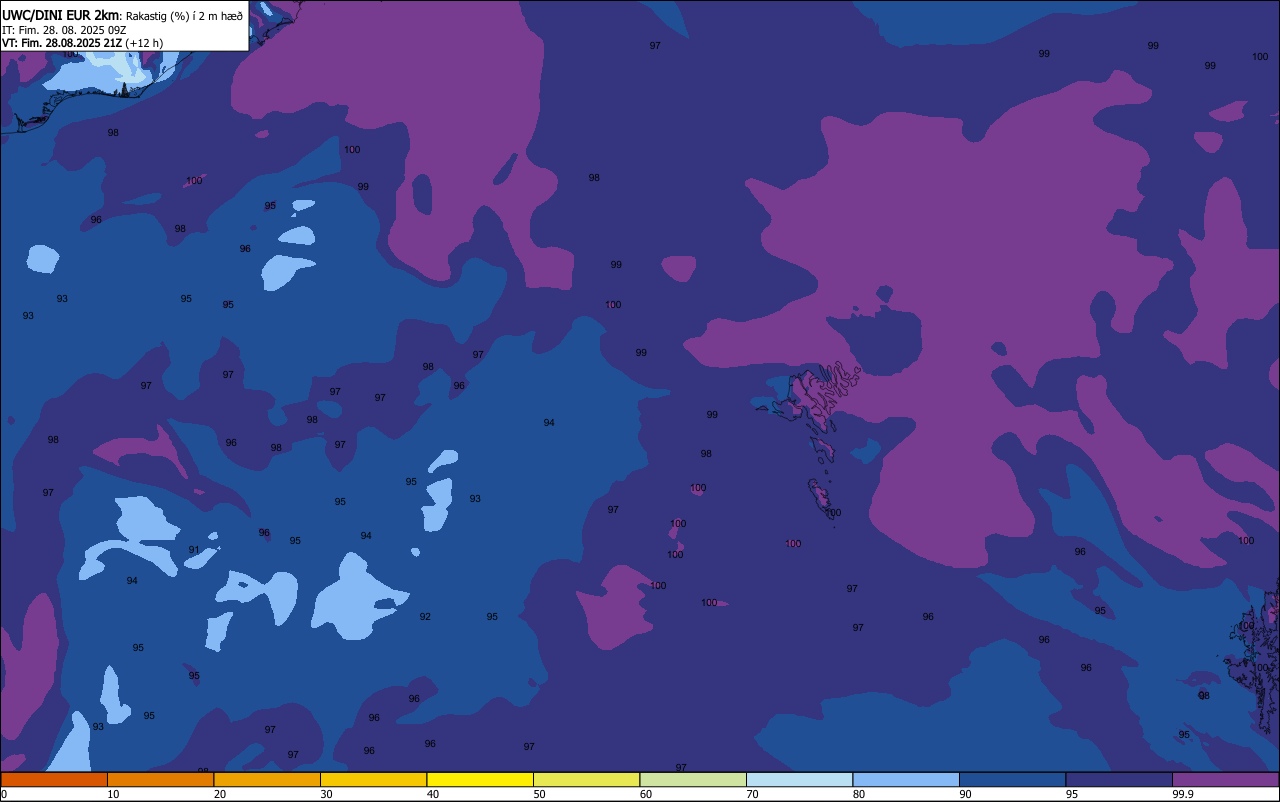Click the dark navy 95–99.9 legend swatch
This screenshot has height=802, width=1280.
(1119, 779)
